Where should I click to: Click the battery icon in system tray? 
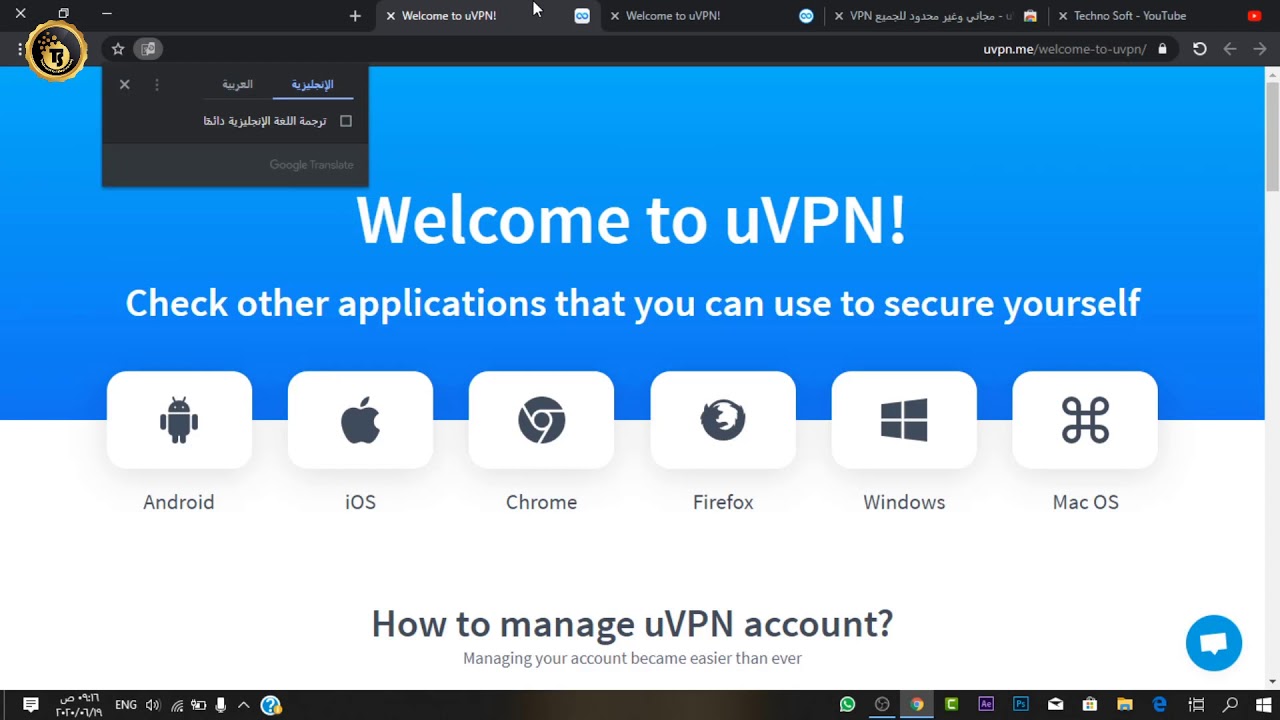point(199,704)
